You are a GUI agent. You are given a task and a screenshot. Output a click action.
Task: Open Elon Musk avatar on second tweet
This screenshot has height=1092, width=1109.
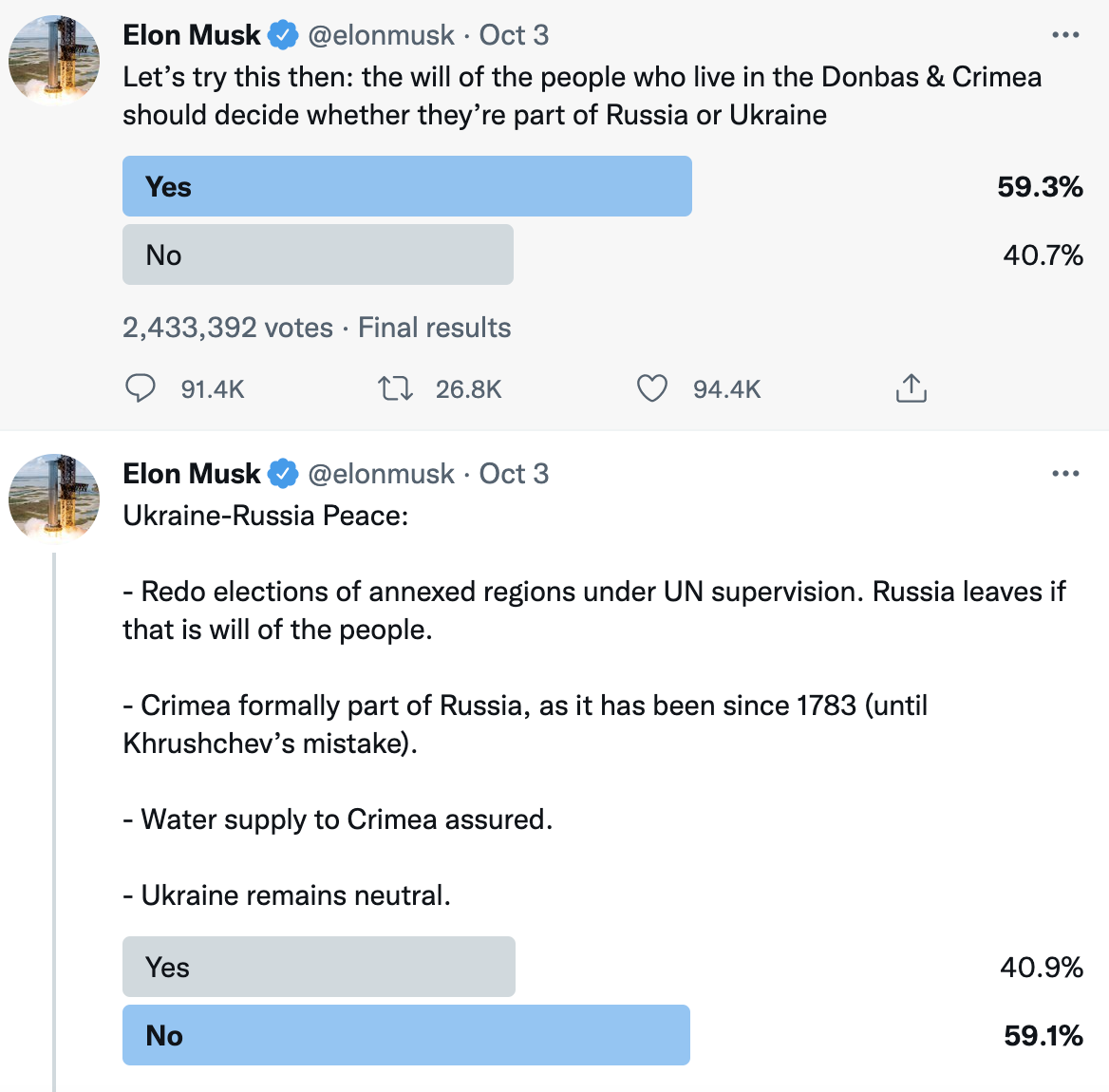(54, 499)
